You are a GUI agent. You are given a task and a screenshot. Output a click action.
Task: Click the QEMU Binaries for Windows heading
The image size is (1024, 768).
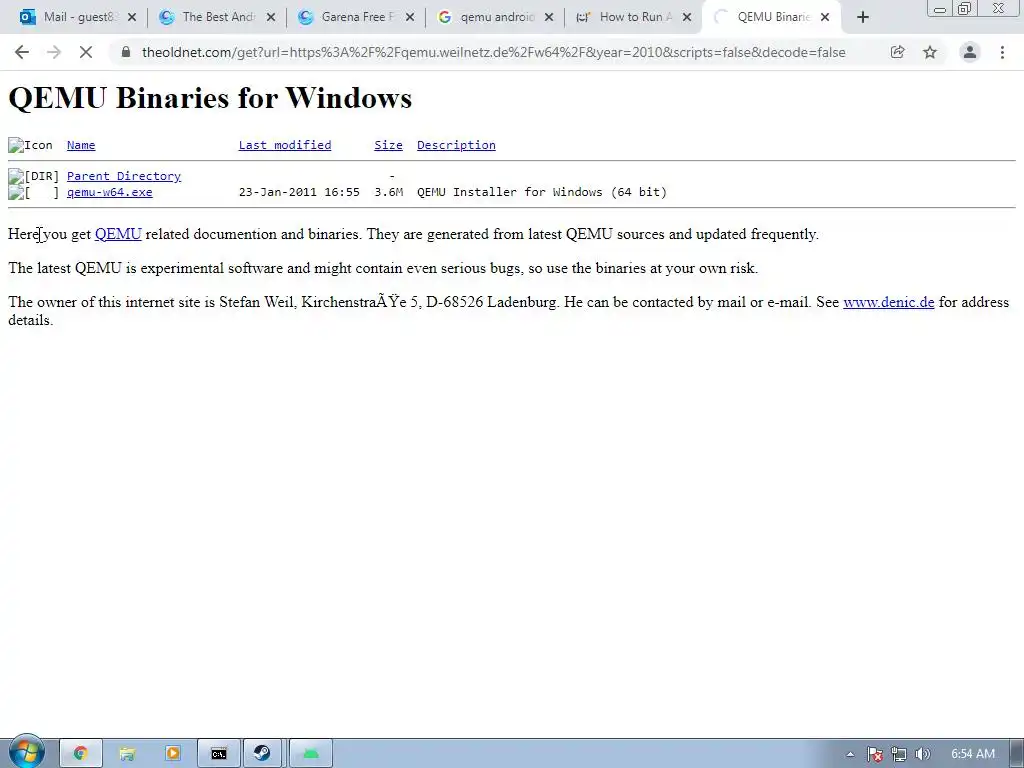(x=210, y=99)
